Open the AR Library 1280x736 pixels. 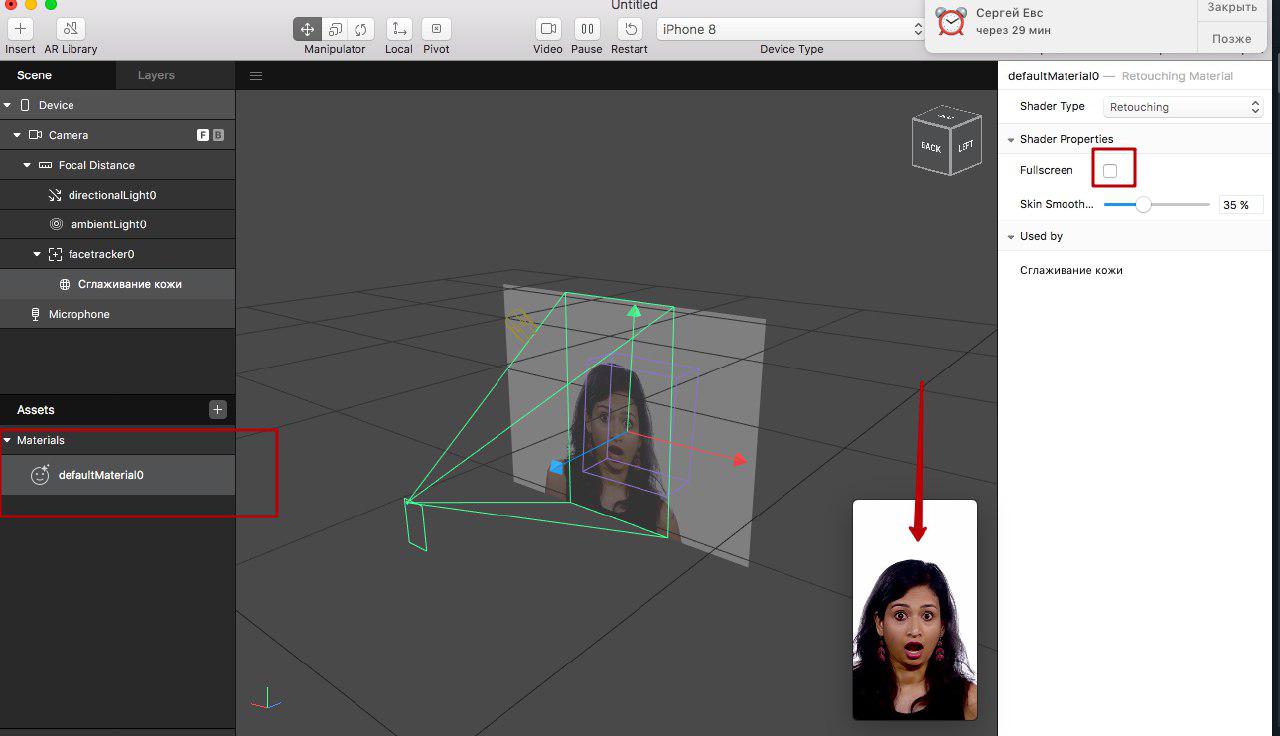(x=71, y=29)
